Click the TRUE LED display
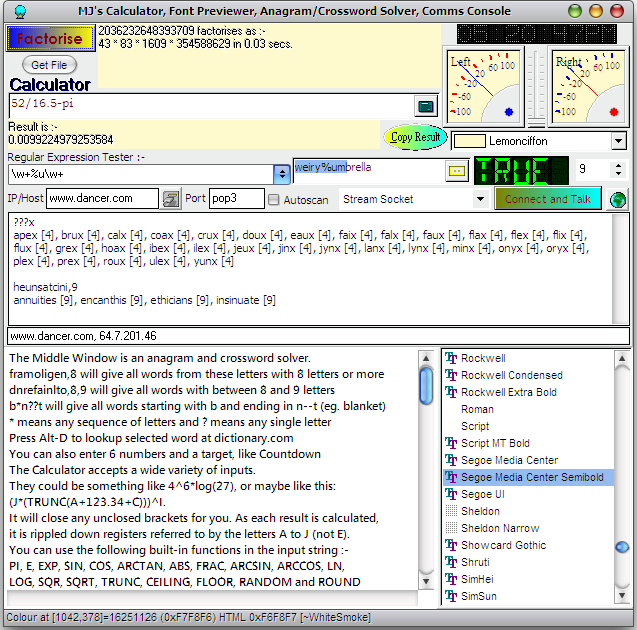Screen dimensions: 637x630 click(522, 171)
